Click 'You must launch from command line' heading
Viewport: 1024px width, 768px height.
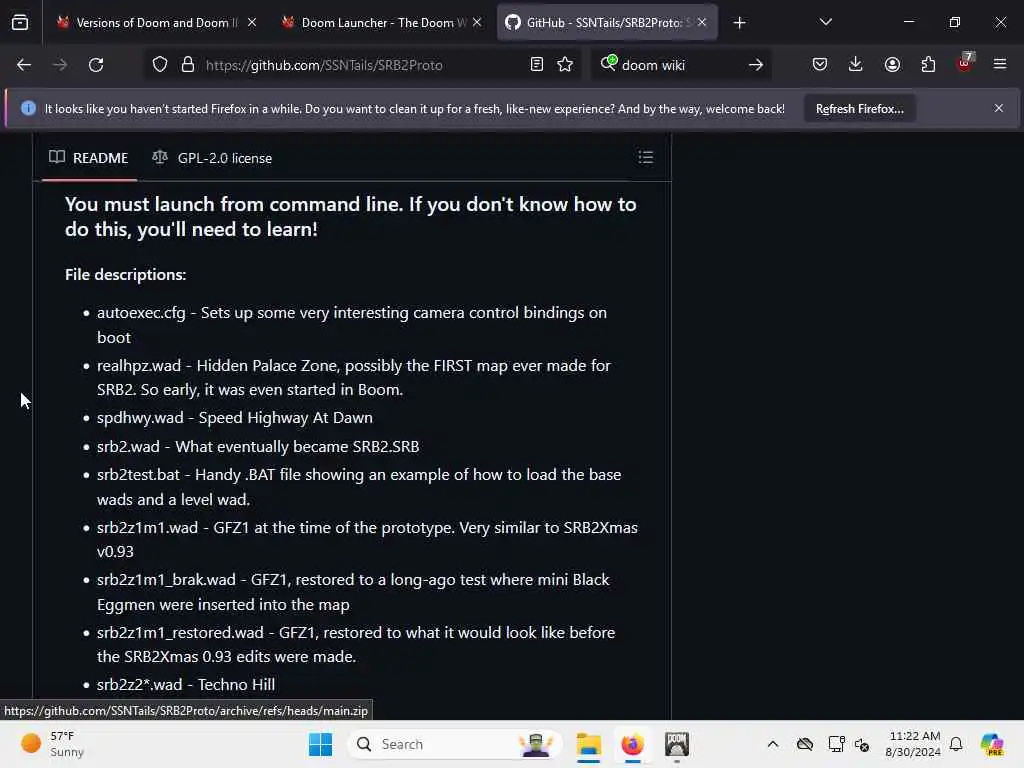(x=350, y=217)
